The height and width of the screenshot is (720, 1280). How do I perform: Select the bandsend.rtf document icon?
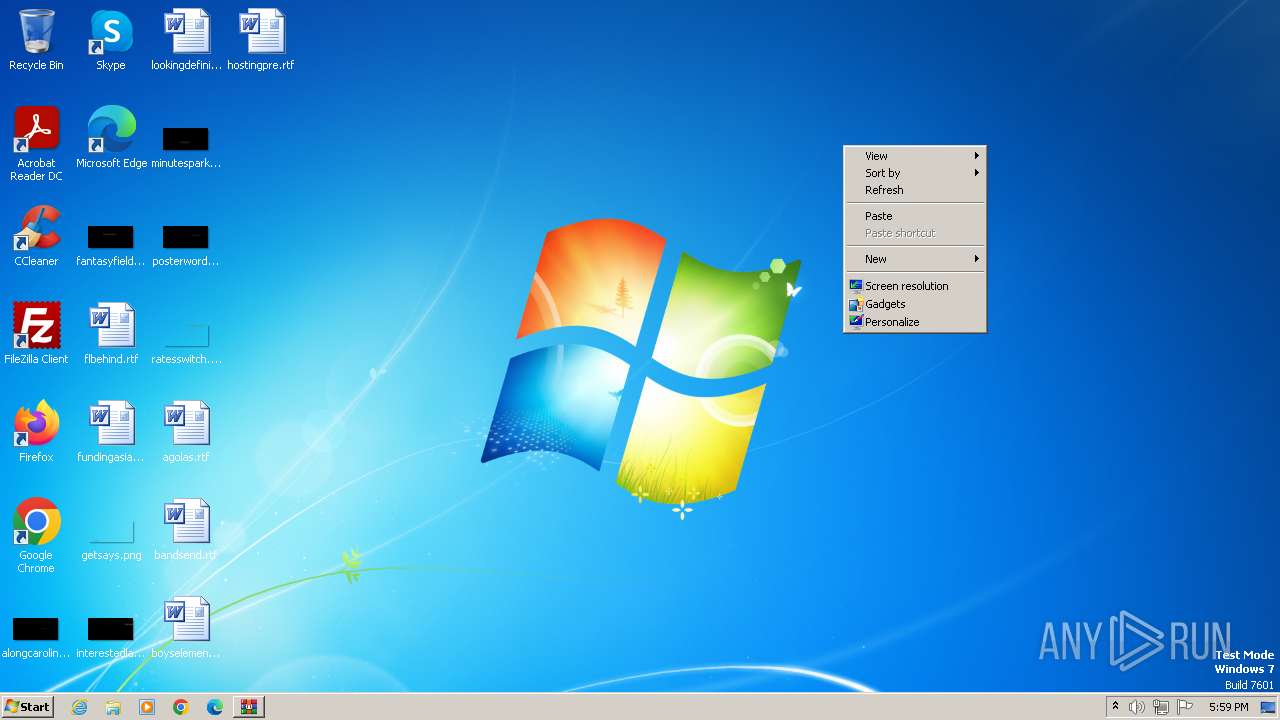coord(186,530)
